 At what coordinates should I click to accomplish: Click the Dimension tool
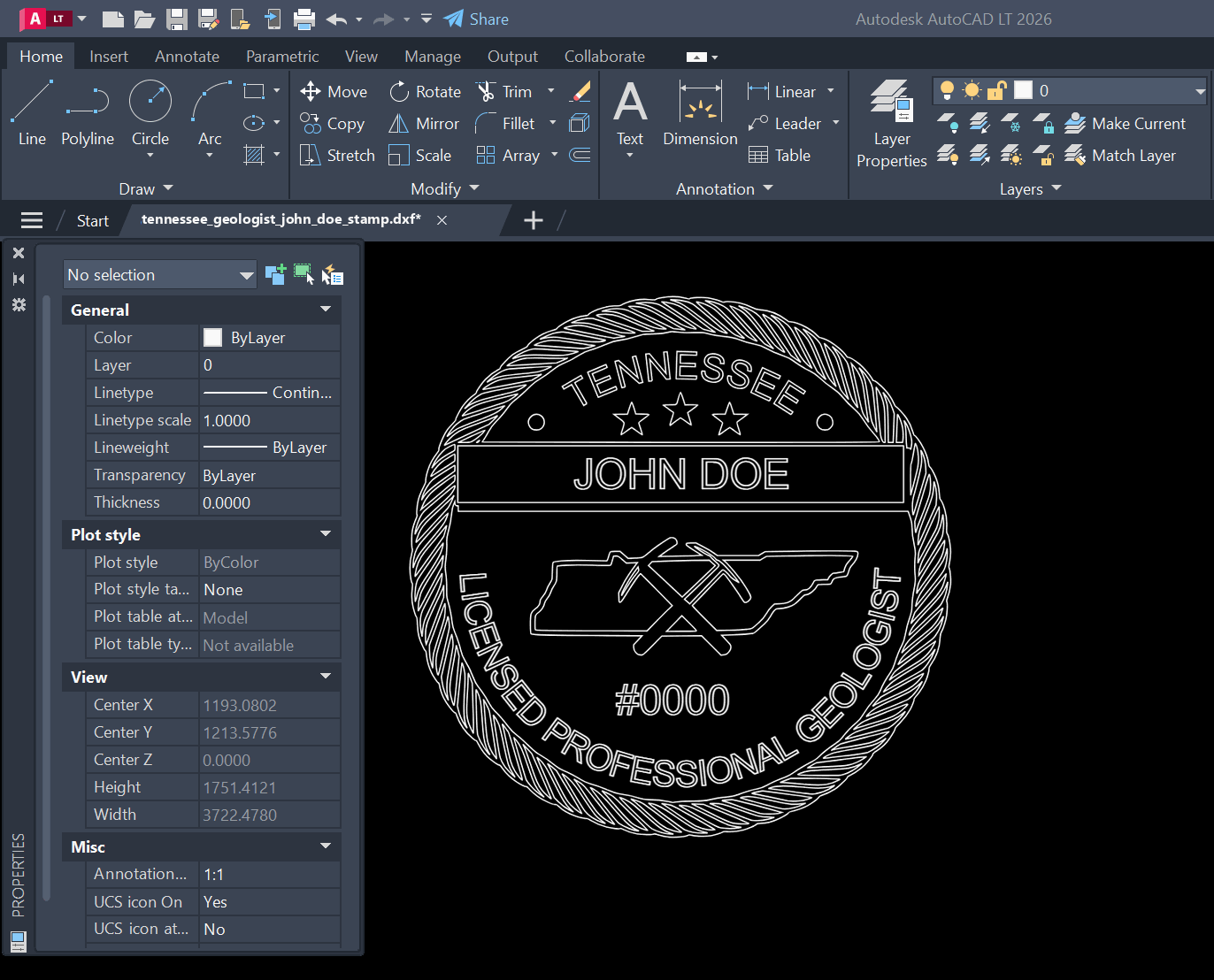pos(700,112)
